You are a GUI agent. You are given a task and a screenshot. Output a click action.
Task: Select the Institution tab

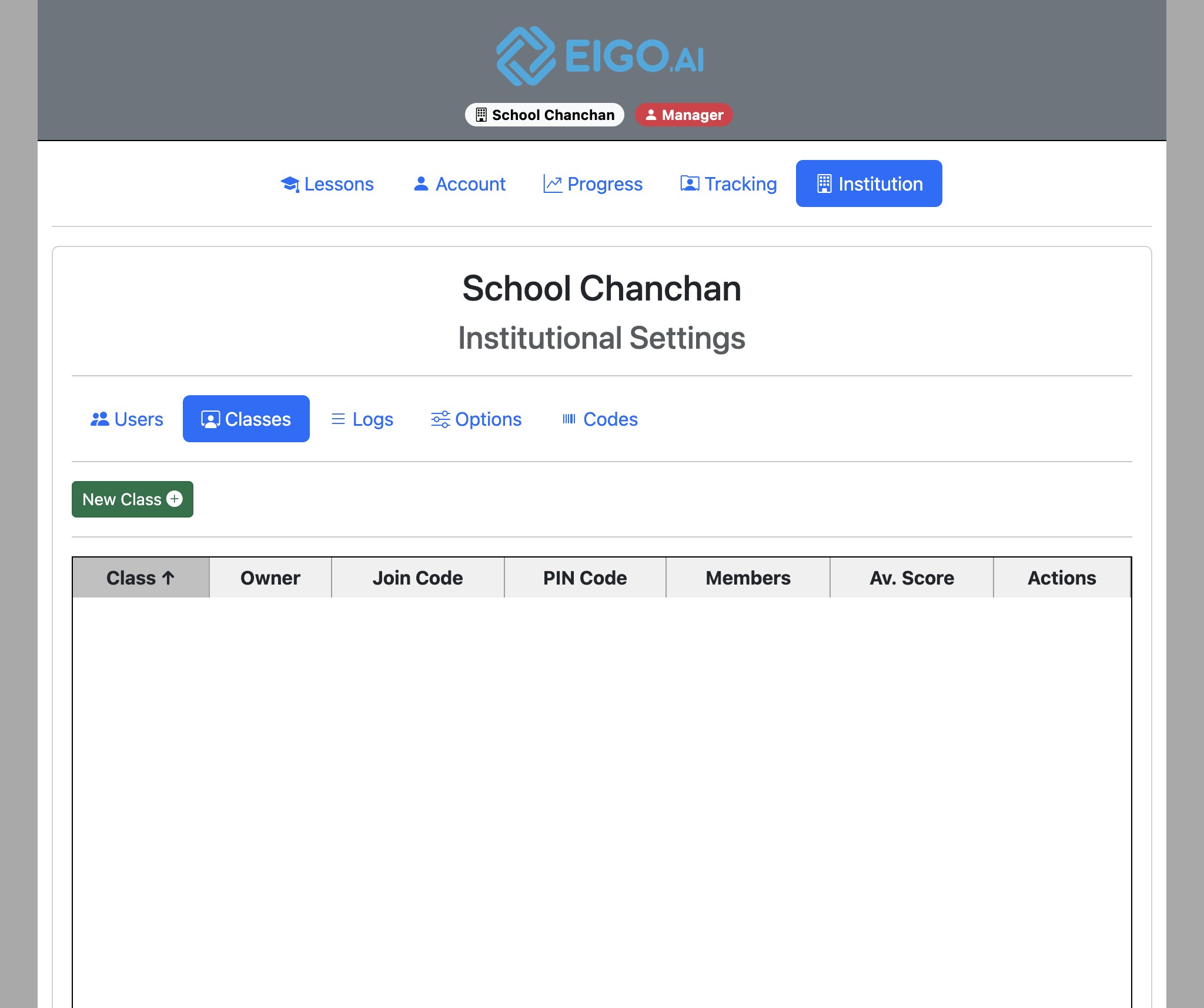point(869,183)
